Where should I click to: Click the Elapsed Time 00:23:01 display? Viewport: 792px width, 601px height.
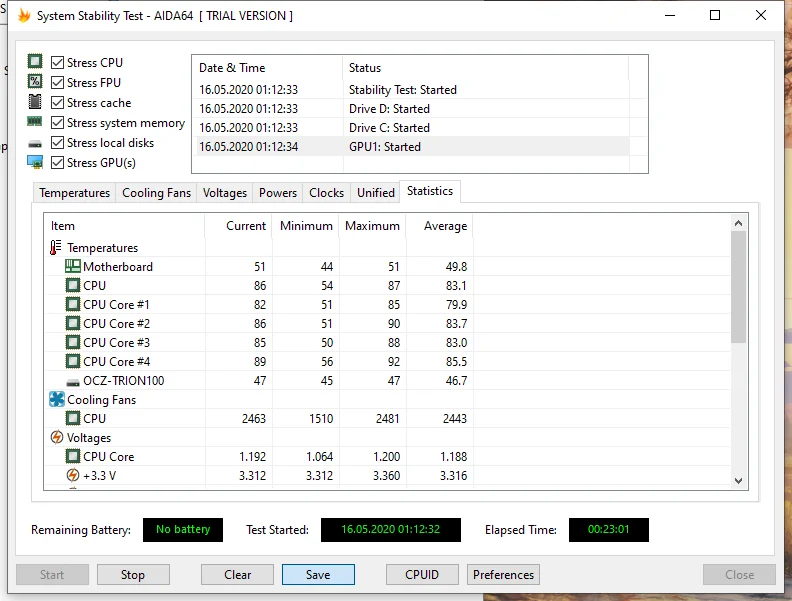(x=609, y=529)
